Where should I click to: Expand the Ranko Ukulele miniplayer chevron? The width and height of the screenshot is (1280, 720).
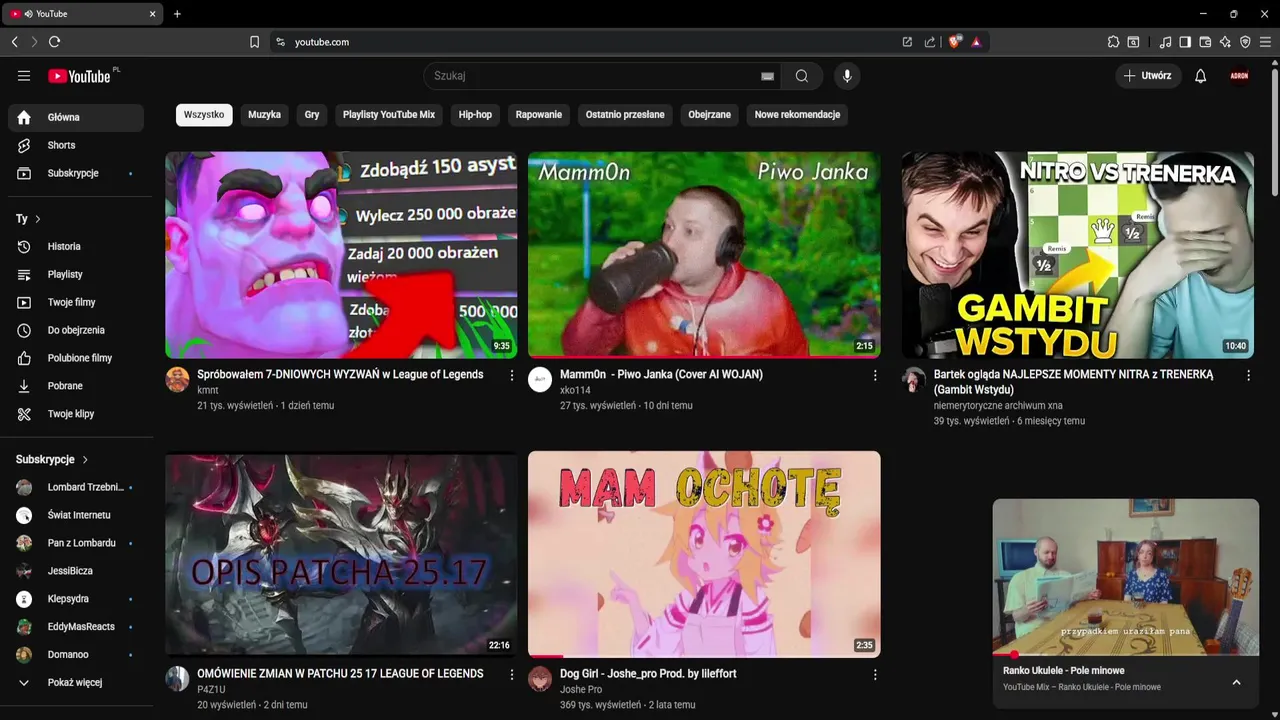click(x=1236, y=682)
